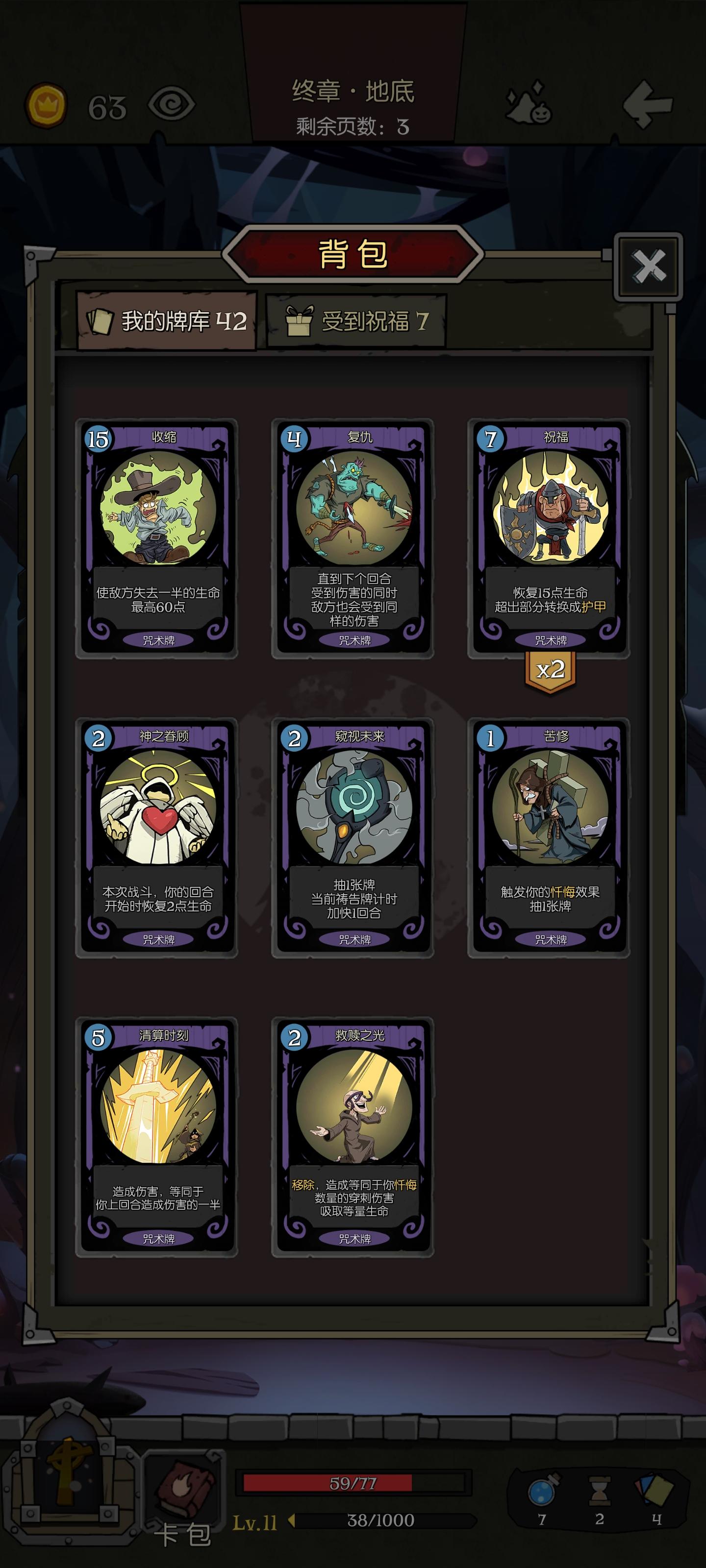706x1568 pixels.
Task: Select the 祝福 card
Action: pos(549,539)
